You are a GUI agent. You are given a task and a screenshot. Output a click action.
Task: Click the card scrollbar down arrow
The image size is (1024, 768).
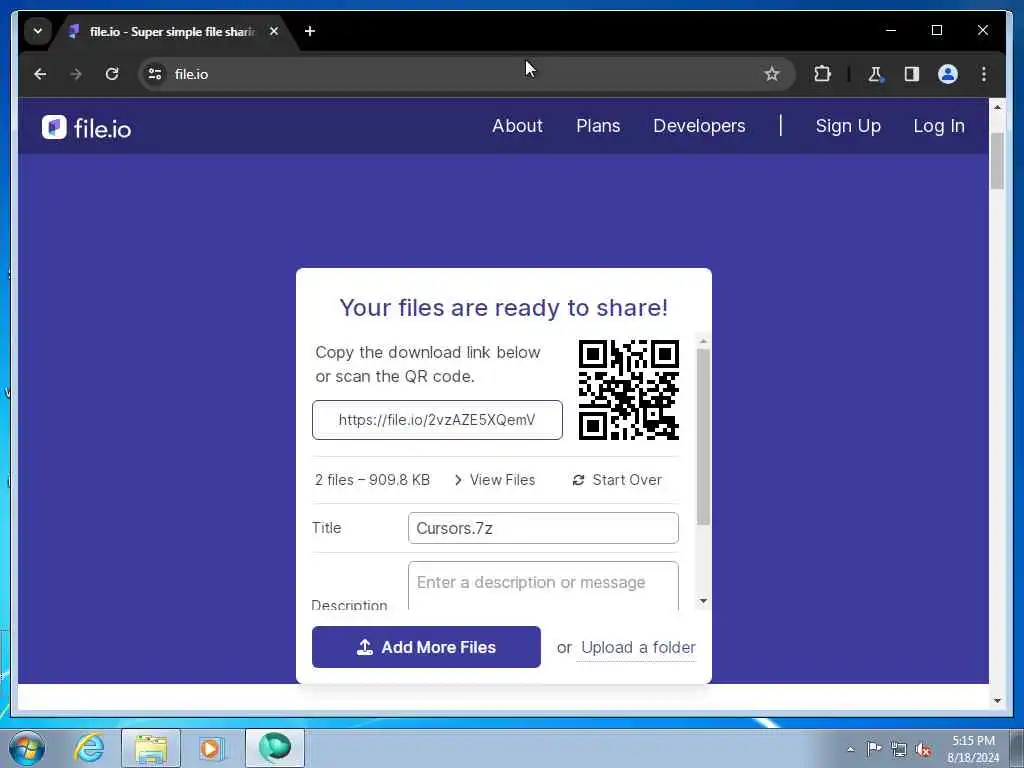click(703, 601)
